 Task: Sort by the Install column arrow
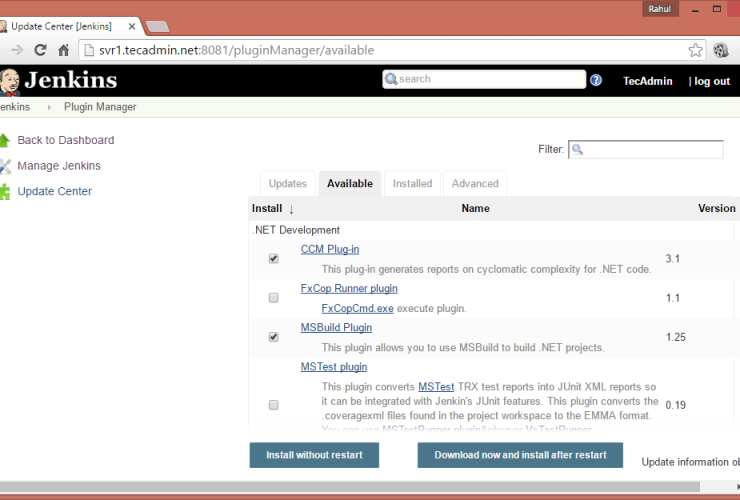coord(291,209)
